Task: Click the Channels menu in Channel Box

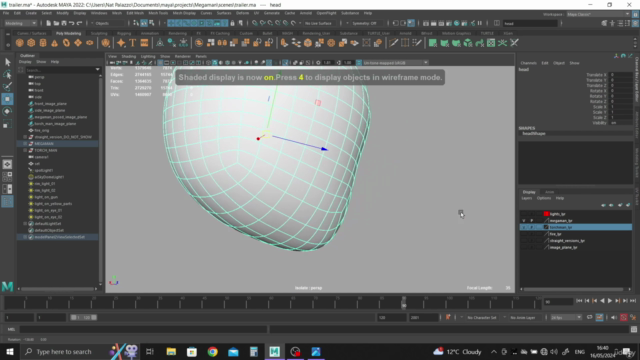Action: [528, 63]
